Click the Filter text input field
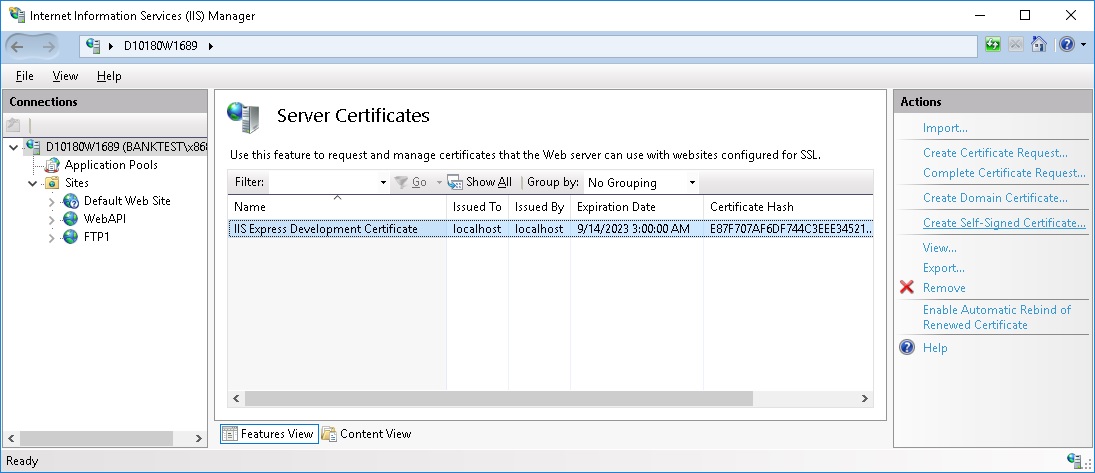The image size is (1095, 473). tap(324, 182)
